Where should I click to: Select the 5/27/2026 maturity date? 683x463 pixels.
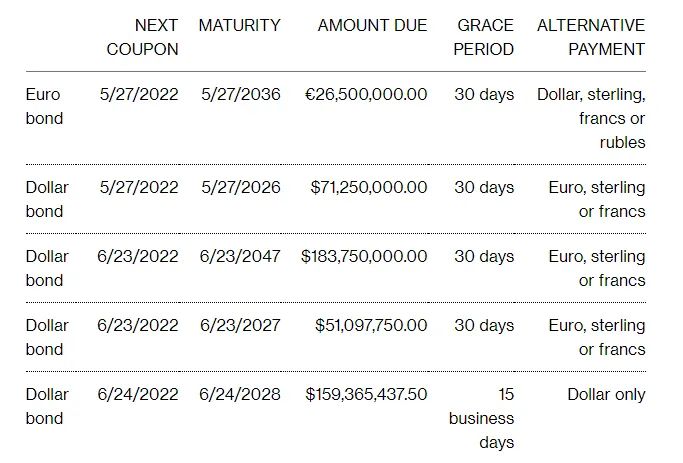[241, 187]
